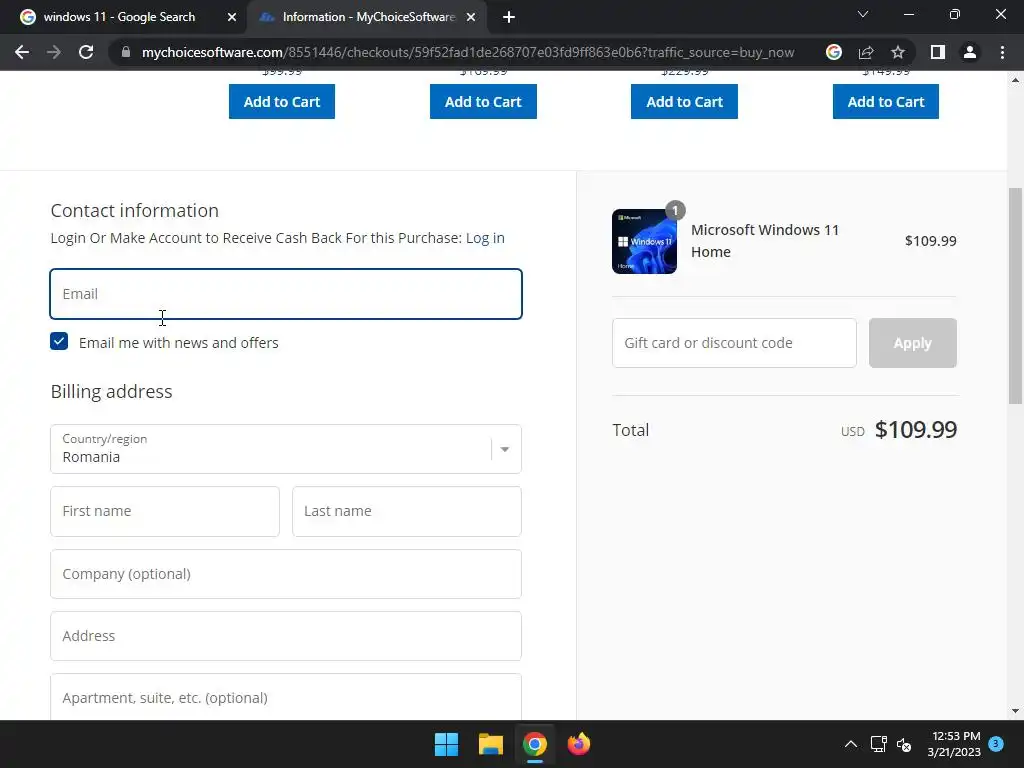Image resolution: width=1024 pixels, height=768 pixels.
Task: Switch to windows 11 Google Search tab
Action: (x=119, y=17)
